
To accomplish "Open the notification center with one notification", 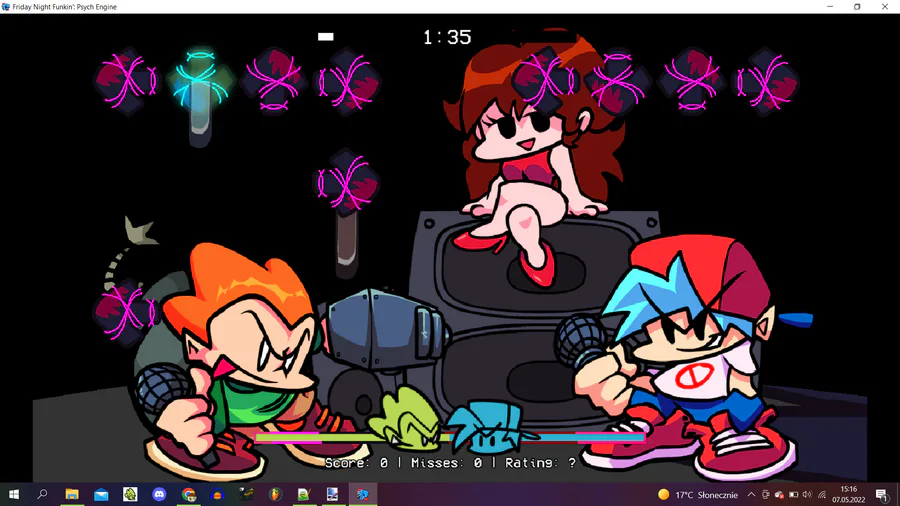I will (882, 495).
